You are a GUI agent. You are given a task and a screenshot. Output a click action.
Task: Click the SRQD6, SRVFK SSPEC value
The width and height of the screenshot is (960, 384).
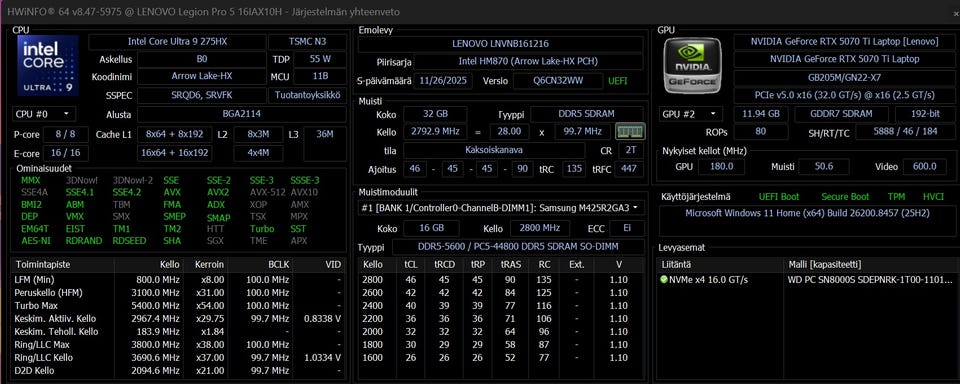click(201, 95)
